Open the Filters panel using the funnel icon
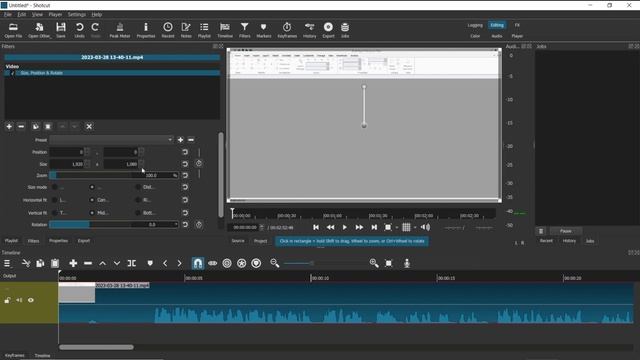The height and width of the screenshot is (360, 640). 244,30
